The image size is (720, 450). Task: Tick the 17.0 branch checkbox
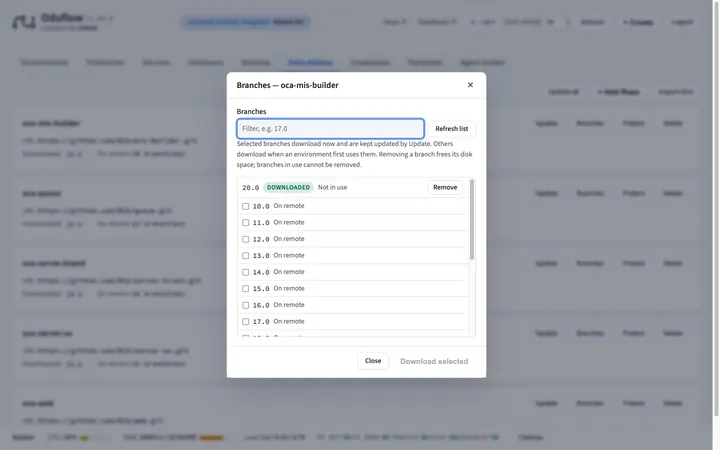click(x=246, y=322)
